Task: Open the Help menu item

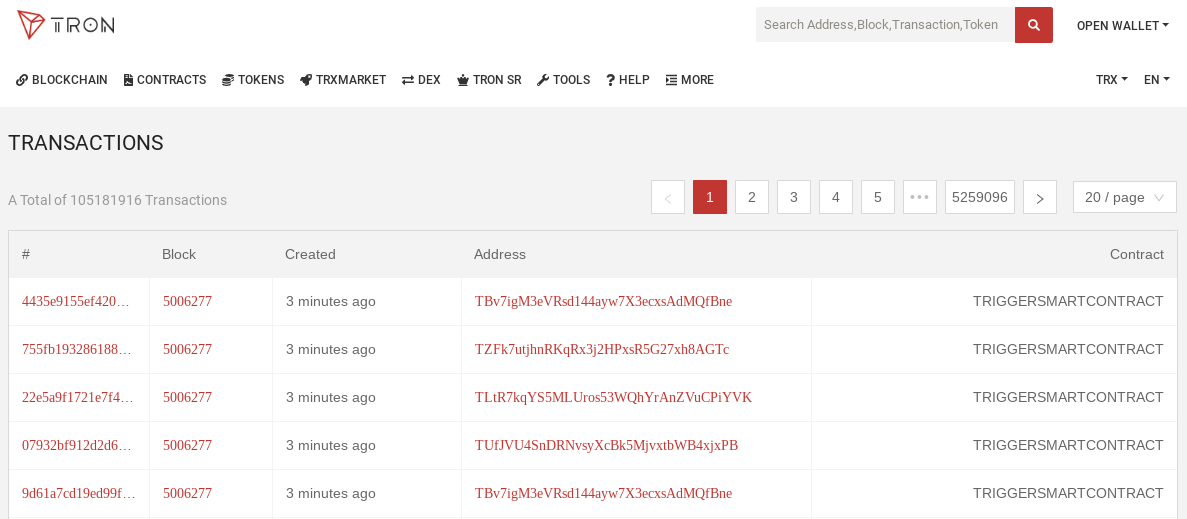Action: pos(628,79)
